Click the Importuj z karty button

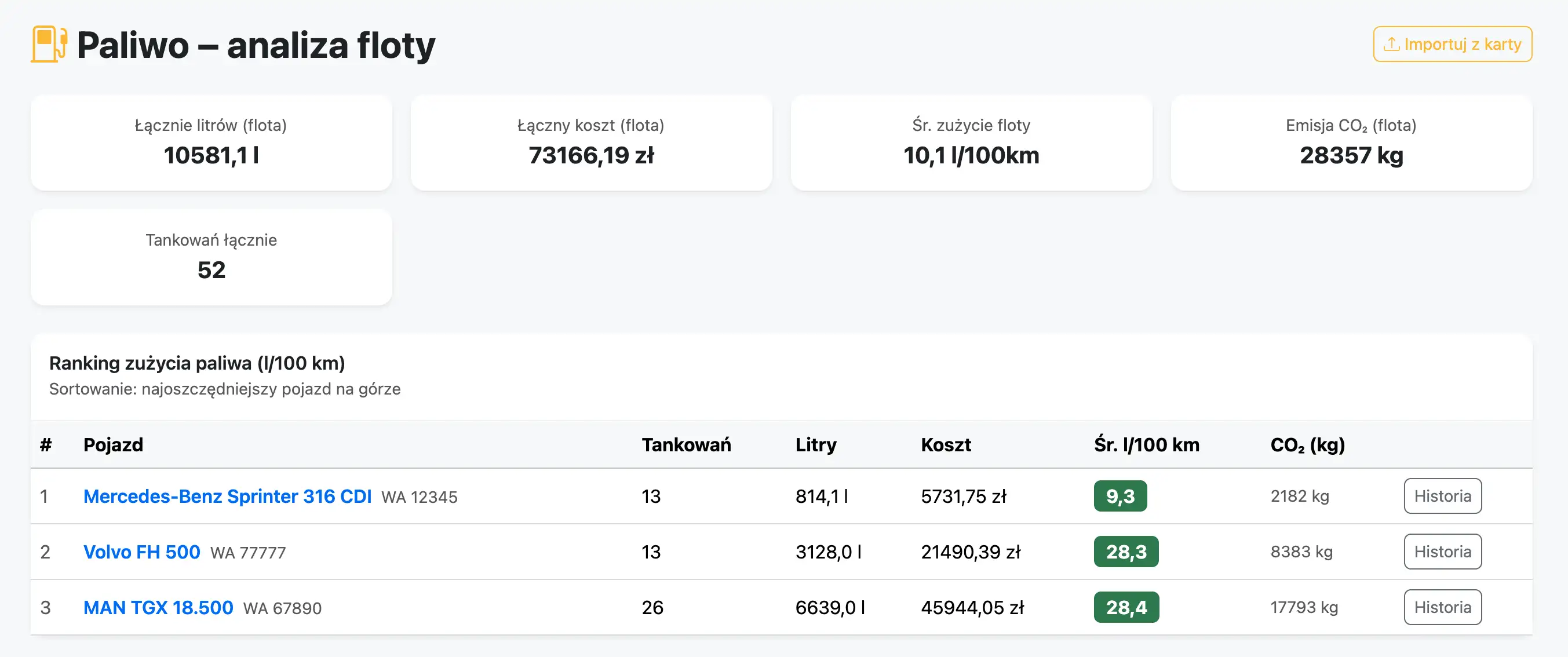tap(1452, 45)
